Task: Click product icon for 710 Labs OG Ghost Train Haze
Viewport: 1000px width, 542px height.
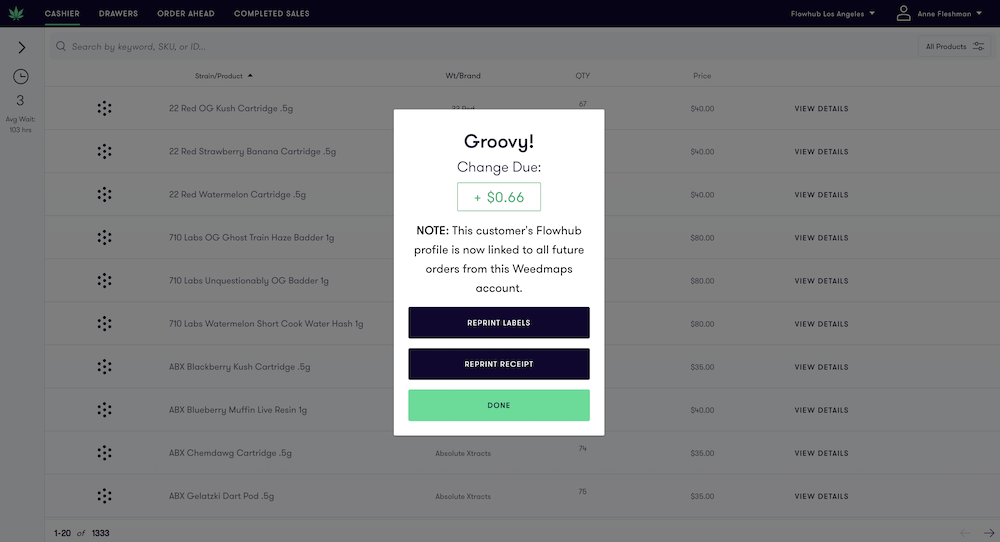Action: [105, 238]
